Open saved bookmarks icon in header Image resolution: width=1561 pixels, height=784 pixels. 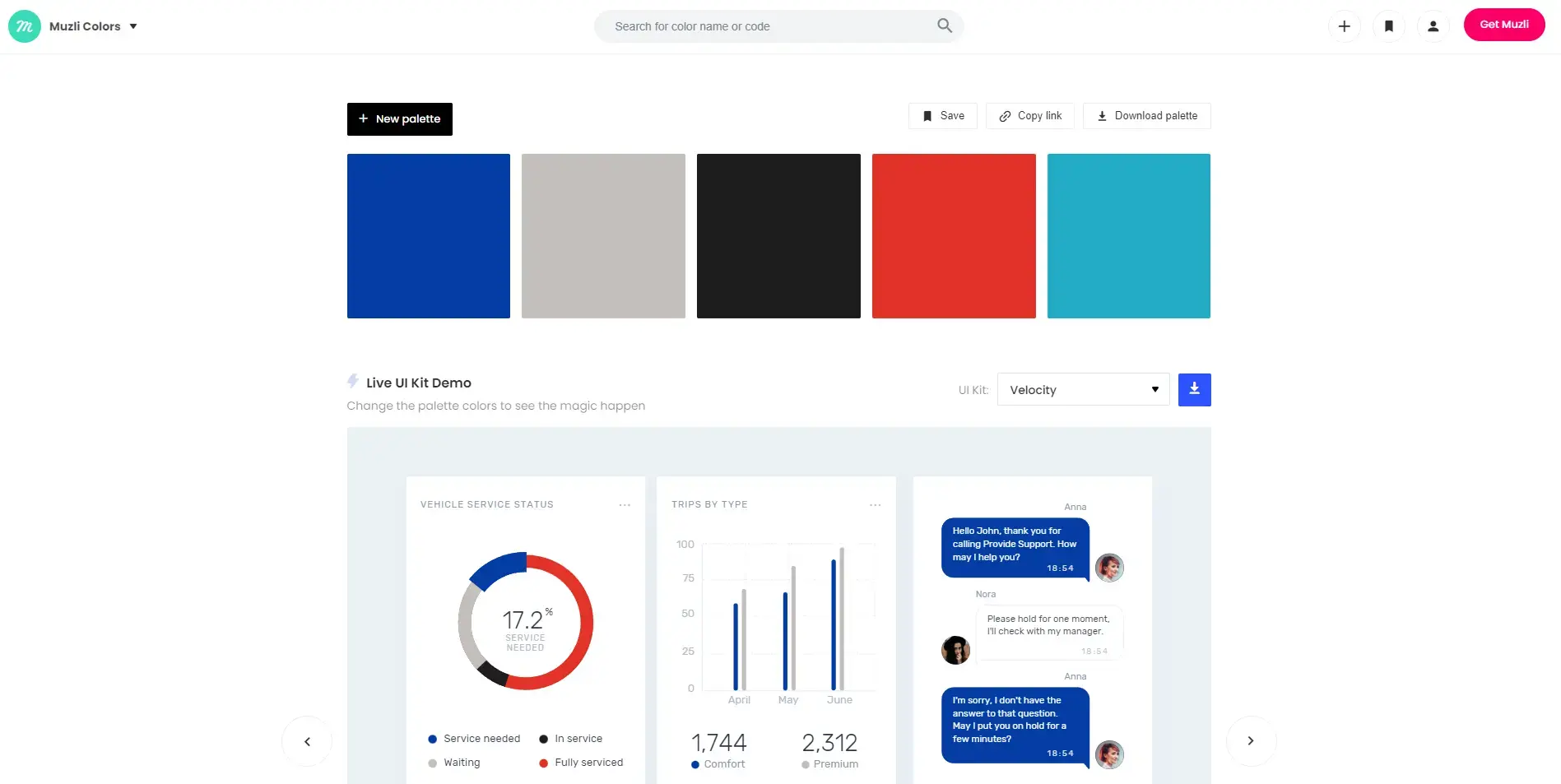1388,26
